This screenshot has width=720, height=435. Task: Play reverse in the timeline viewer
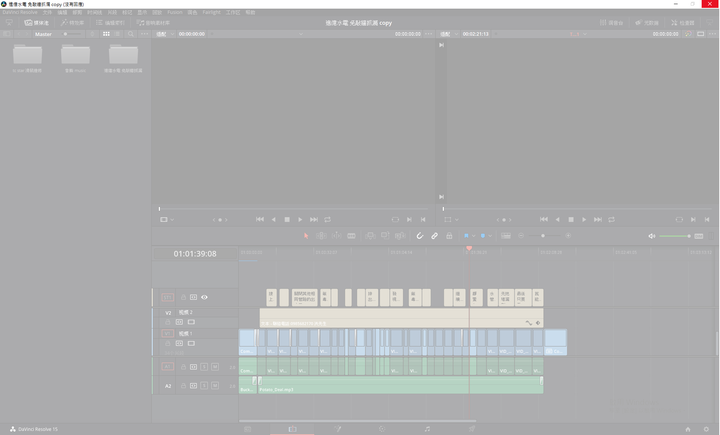point(557,220)
